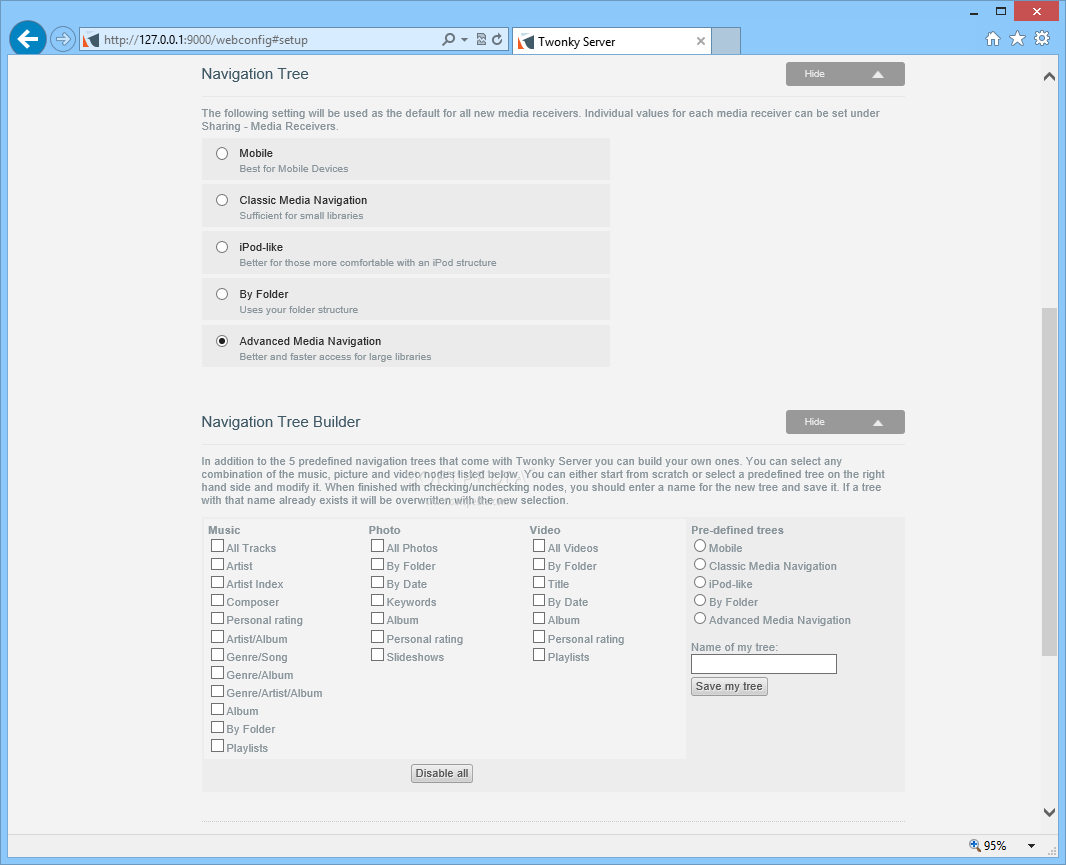
Task: Click the search magnifier in address bar
Action: coord(448,39)
